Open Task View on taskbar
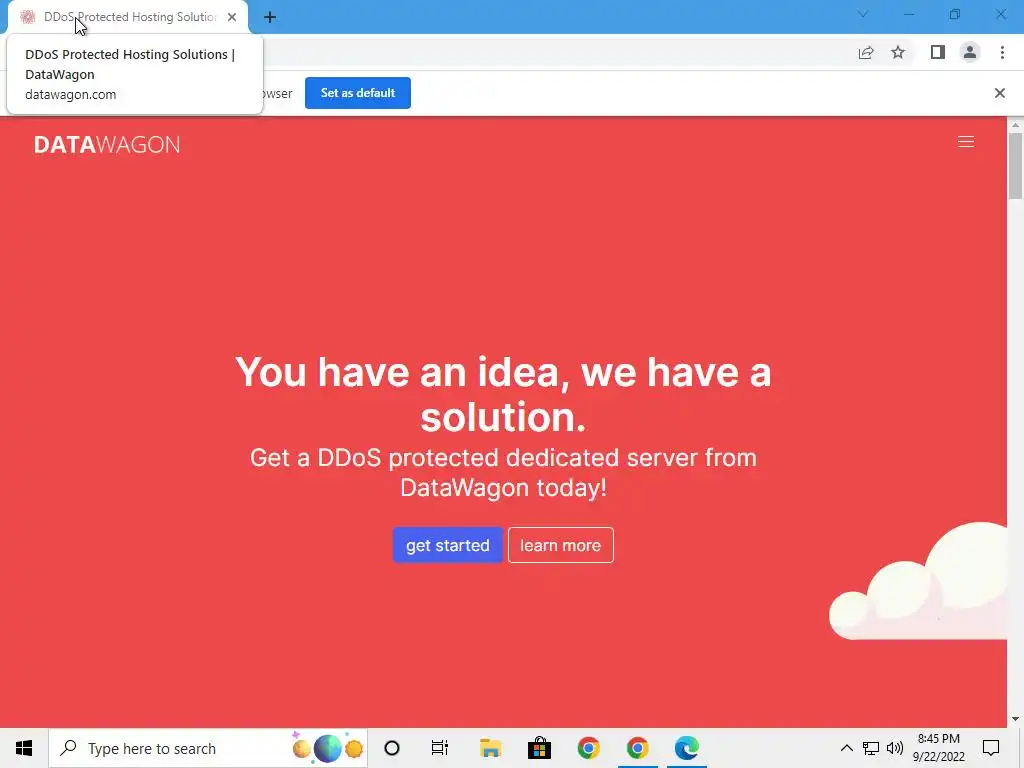Image resolution: width=1024 pixels, height=768 pixels. (x=440, y=748)
